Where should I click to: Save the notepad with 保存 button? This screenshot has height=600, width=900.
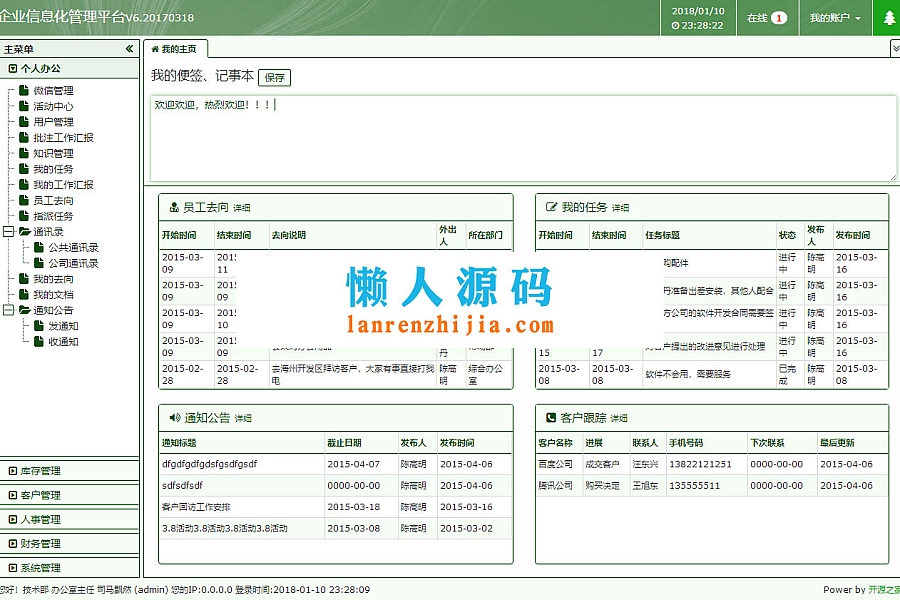click(x=274, y=78)
